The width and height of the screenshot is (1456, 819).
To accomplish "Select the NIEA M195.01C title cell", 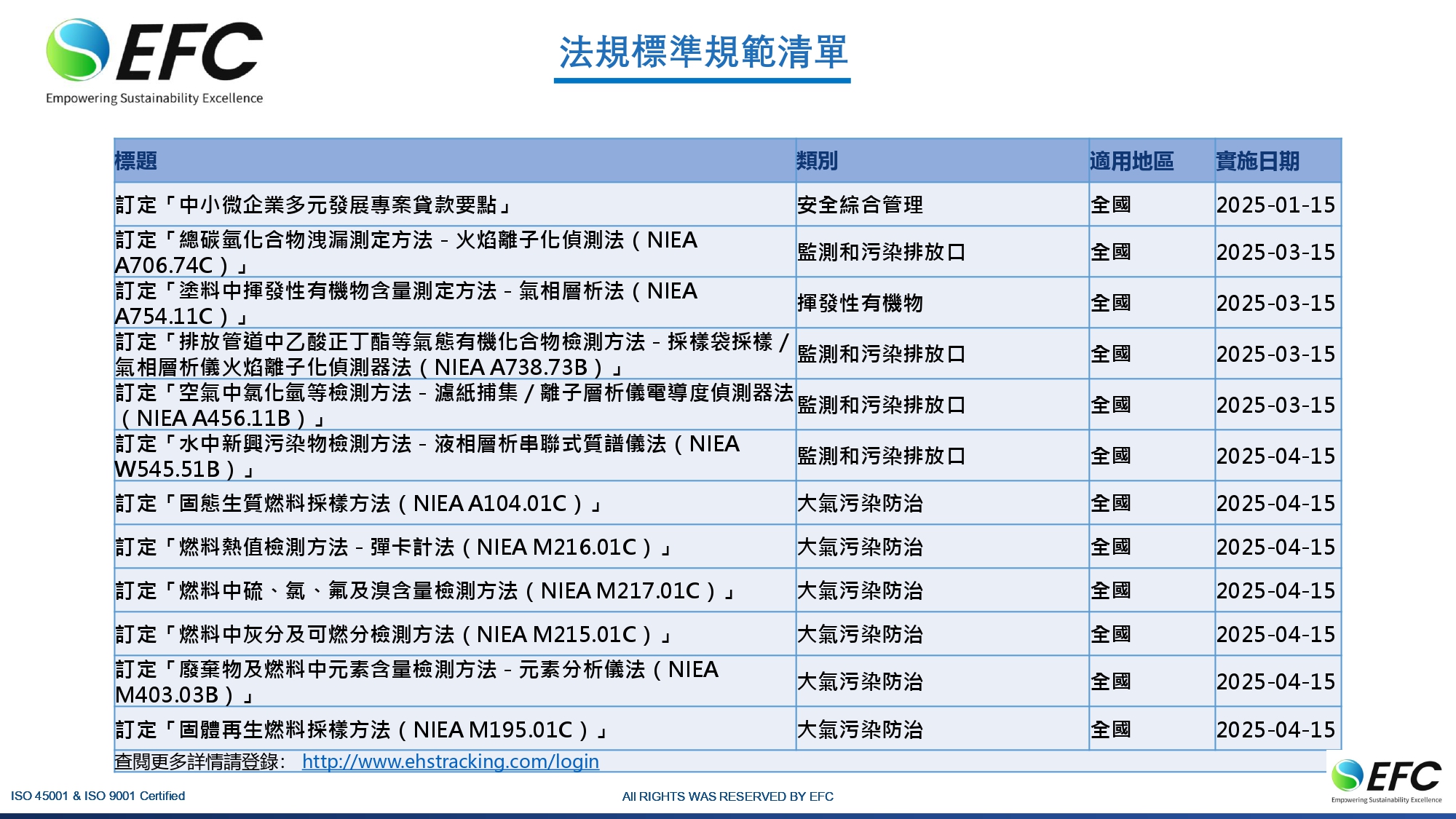I will pyautogui.click(x=455, y=729).
